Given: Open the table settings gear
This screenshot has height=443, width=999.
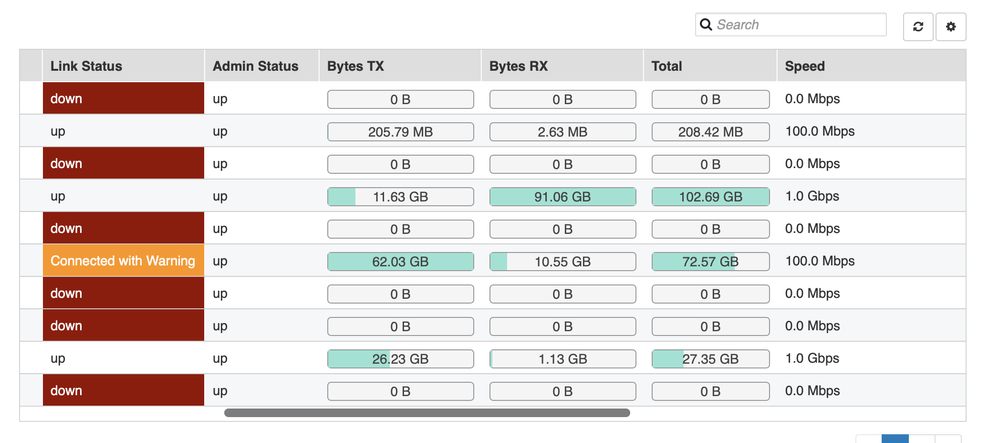Looking at the screenshot, I should pos(950,27).
